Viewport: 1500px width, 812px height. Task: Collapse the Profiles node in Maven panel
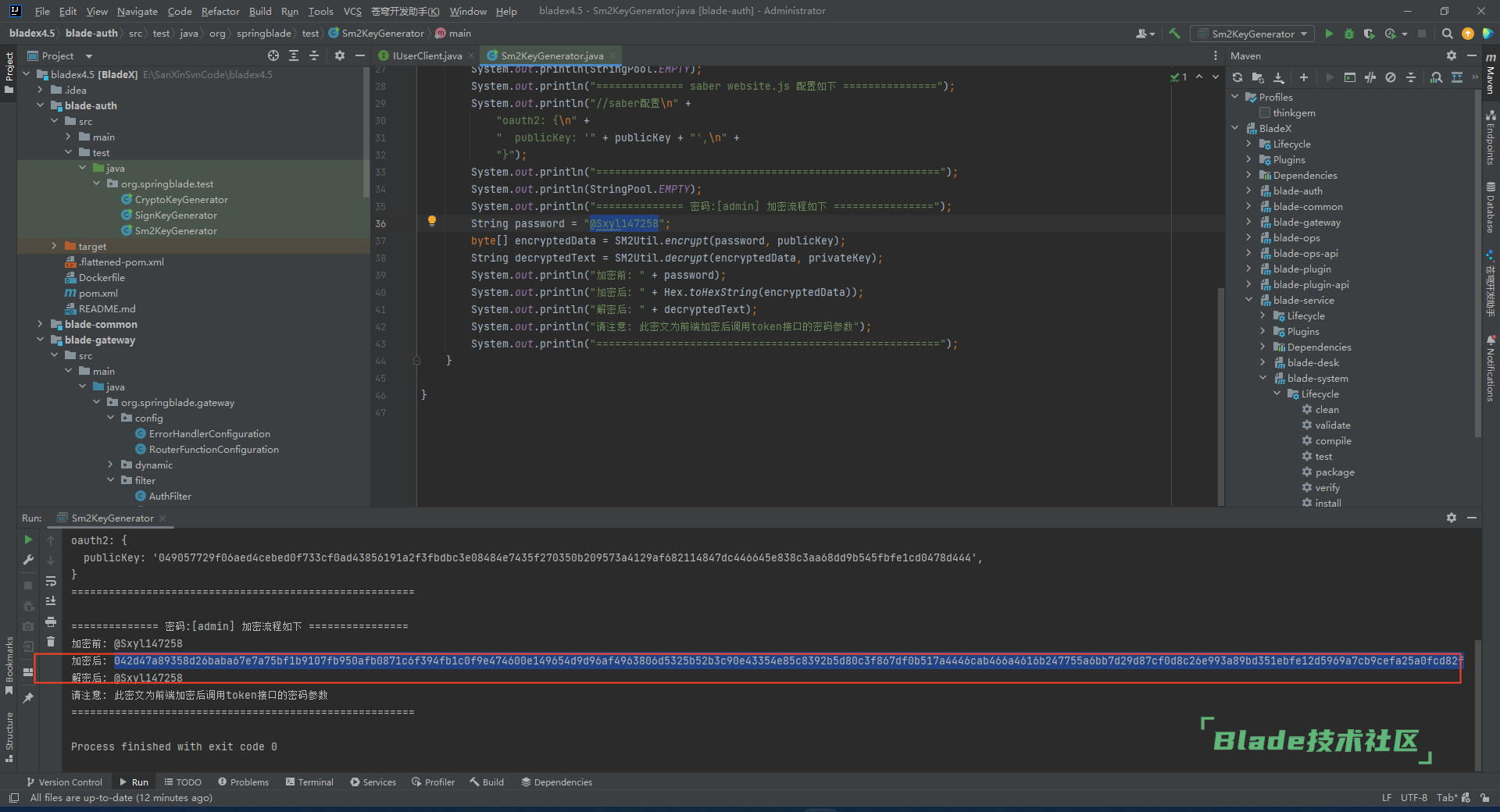click(1235, 97)
